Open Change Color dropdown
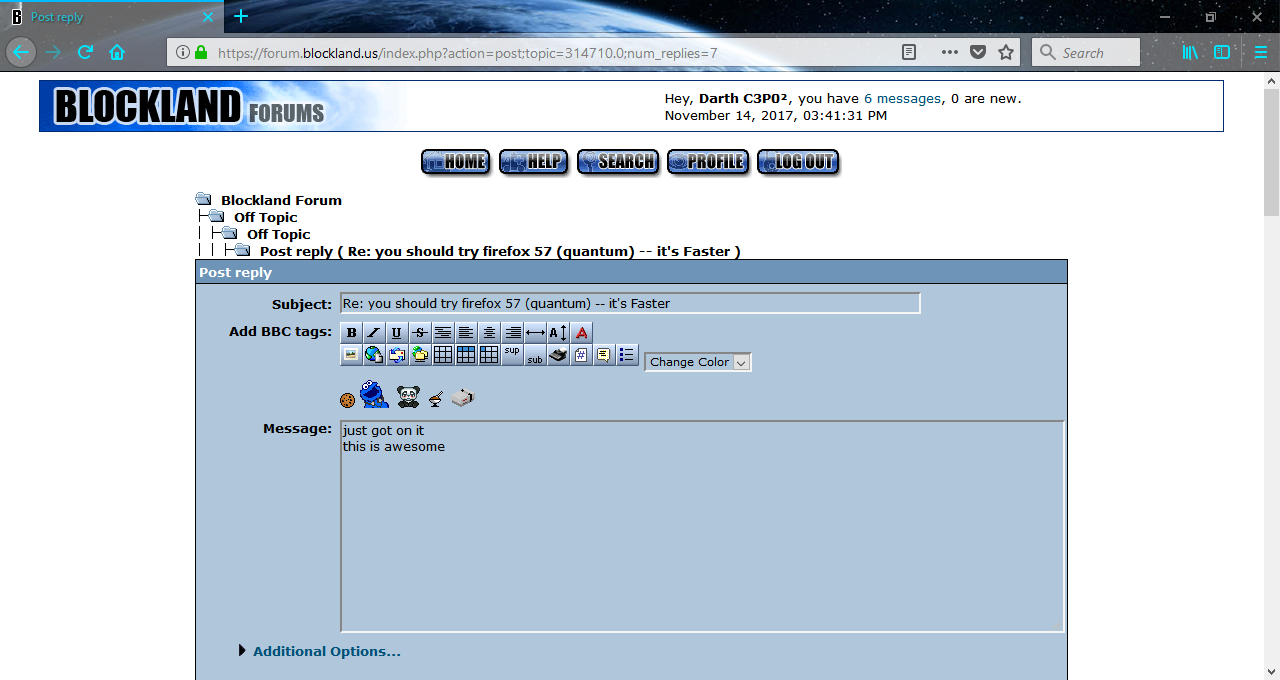The width and height of the screenshot is (1280, 680). pos(698,362)
